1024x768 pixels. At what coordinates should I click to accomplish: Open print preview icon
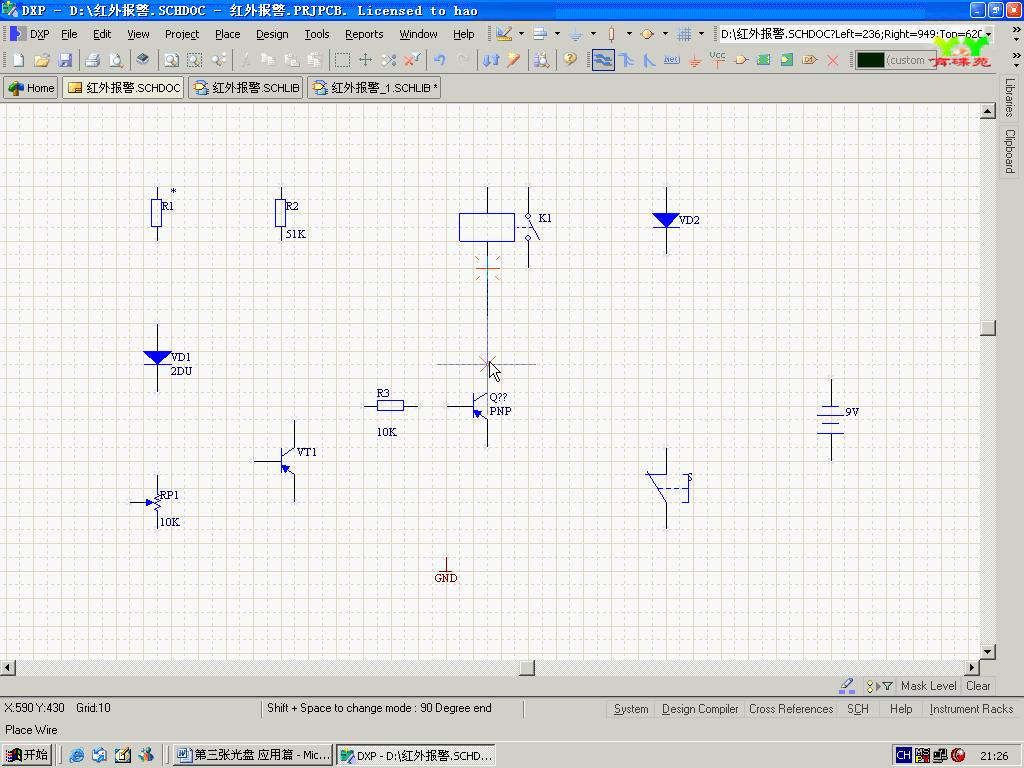[x=116, y=60]
